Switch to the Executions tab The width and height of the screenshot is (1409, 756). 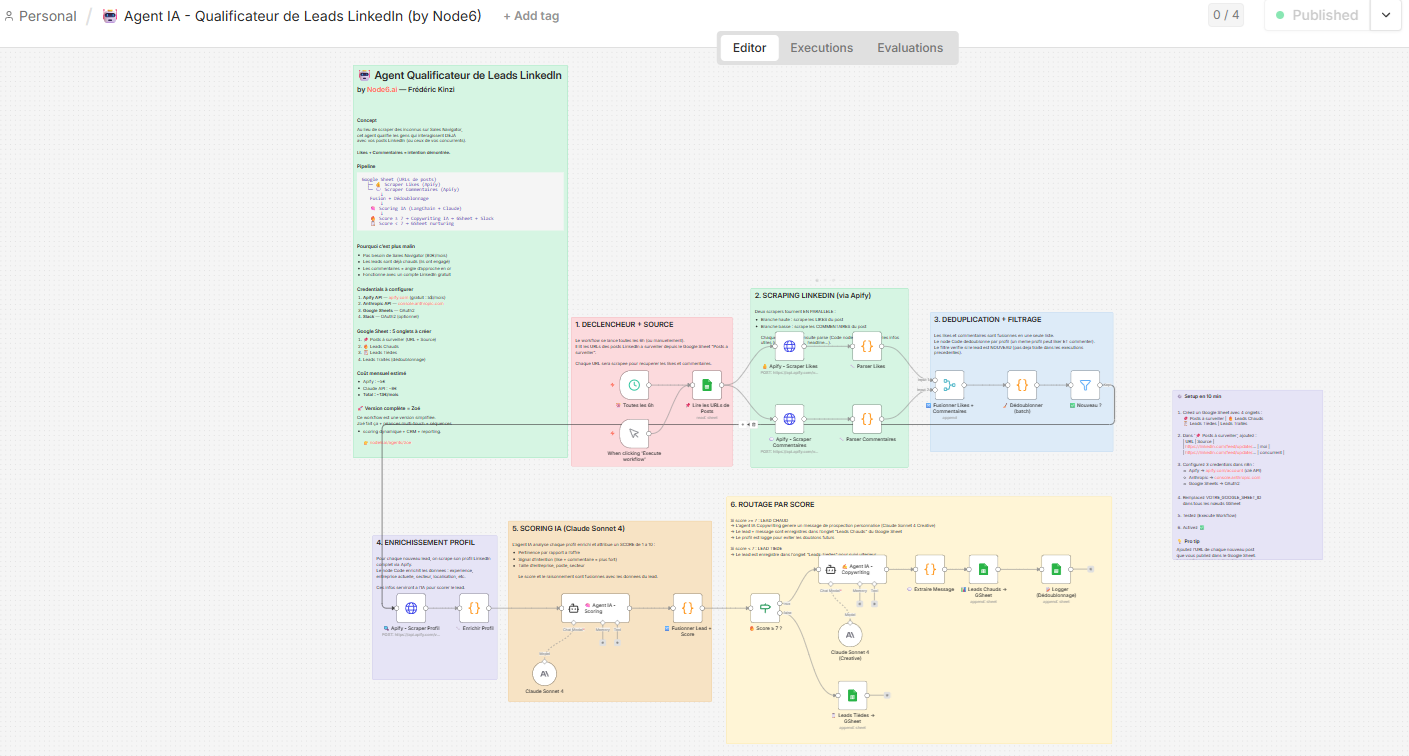point(821,48)
